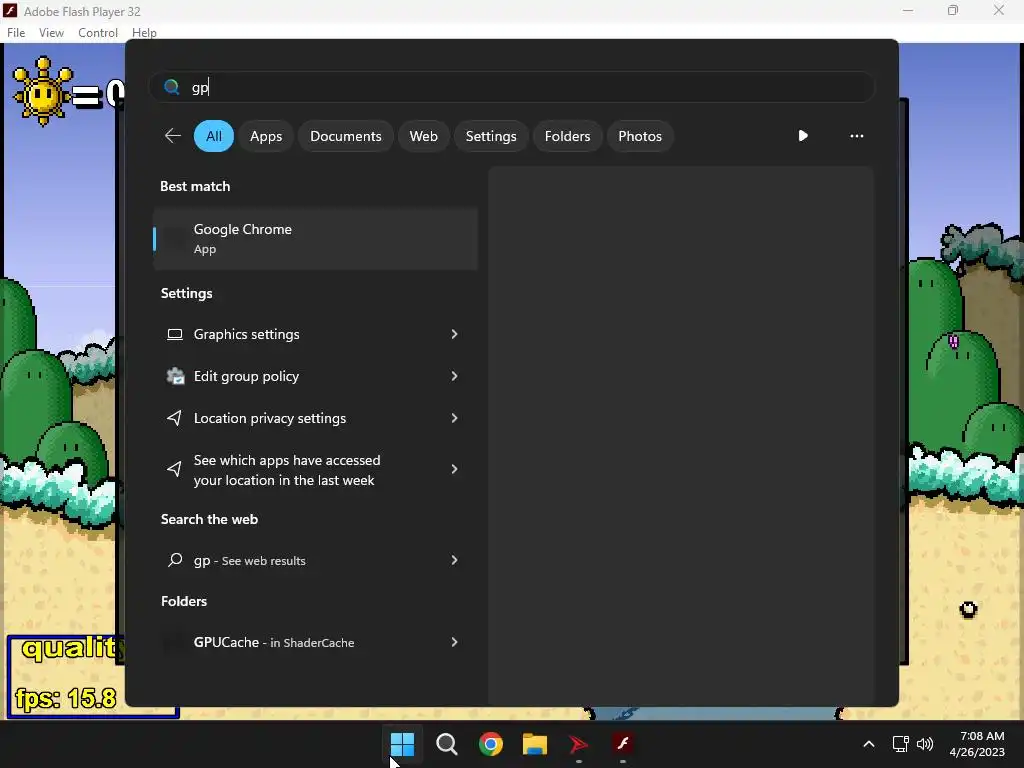Switch to the Folders filter tab

[568, 136]
